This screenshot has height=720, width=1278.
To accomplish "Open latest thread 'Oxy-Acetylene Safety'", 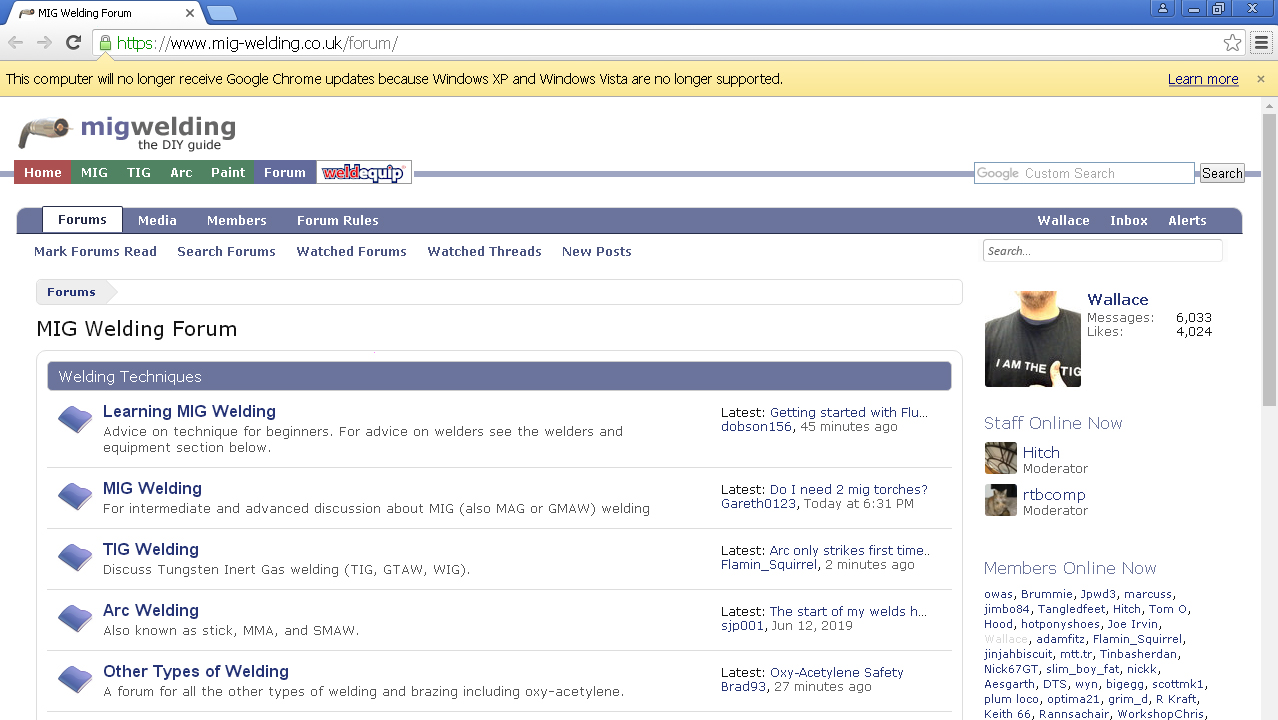I will click(837, 672).
